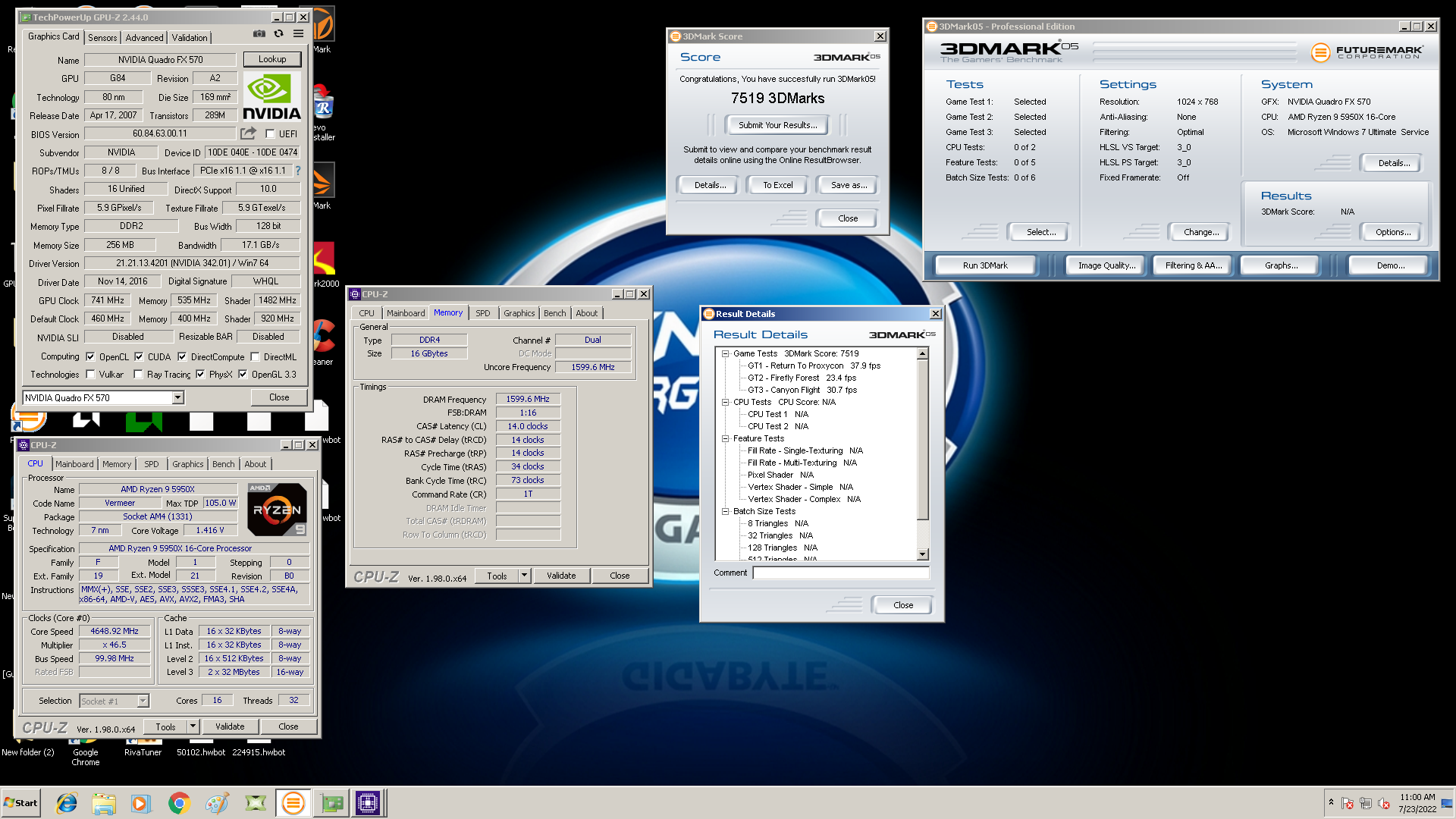
Task: Click the BIOS export share icon in GPU-Z
Action: 248,133
